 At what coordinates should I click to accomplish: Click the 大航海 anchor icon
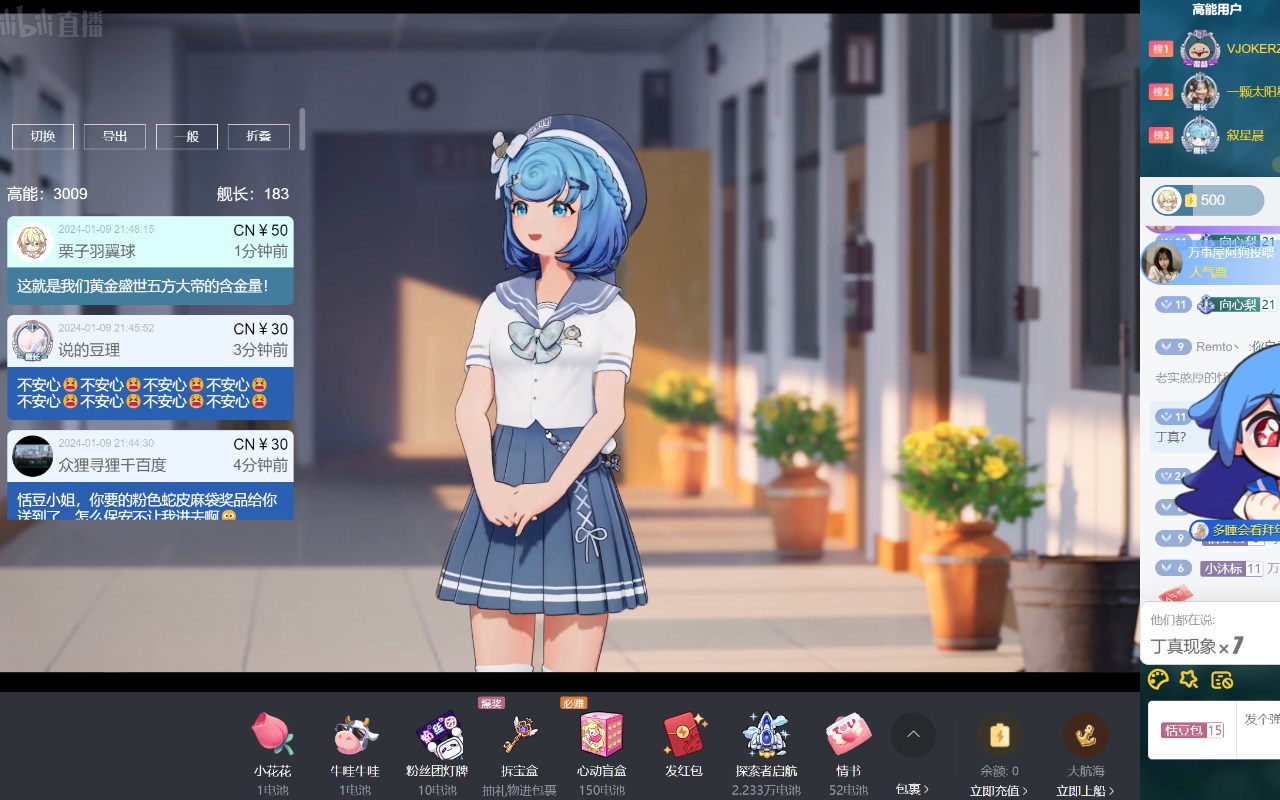1086,735
